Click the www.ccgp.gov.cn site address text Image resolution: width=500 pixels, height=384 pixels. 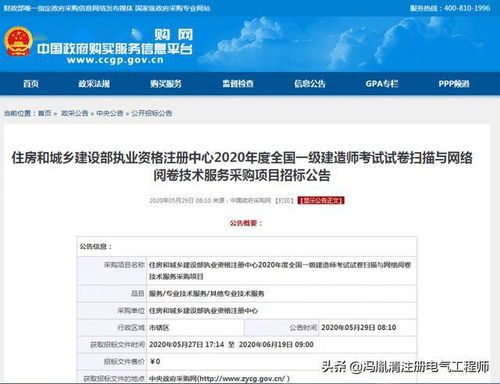[x=115, y=60]
